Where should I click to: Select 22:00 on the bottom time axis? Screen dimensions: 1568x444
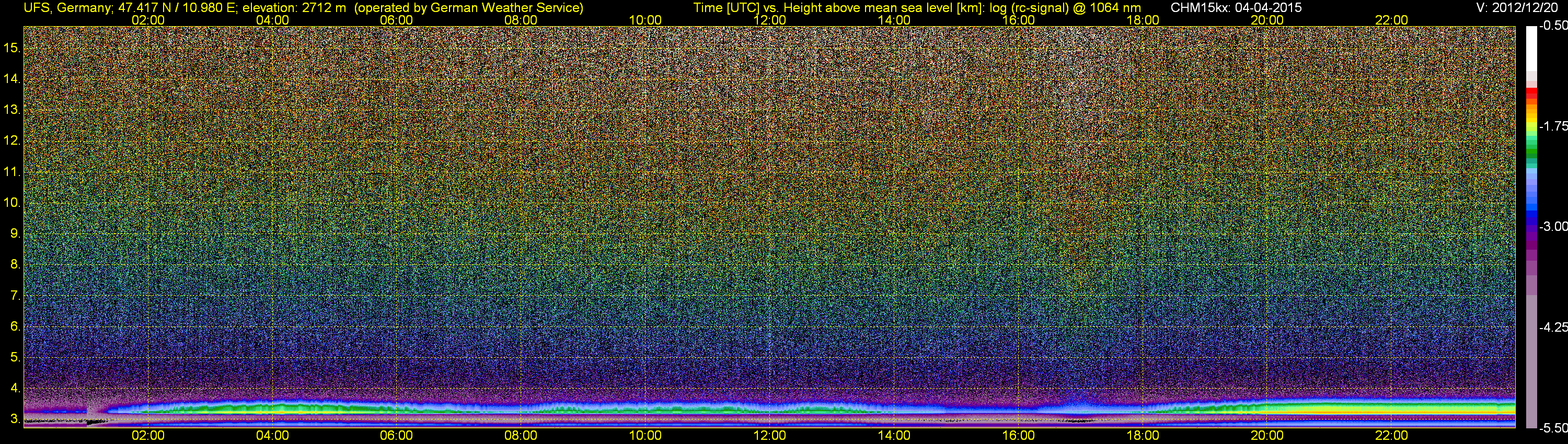click(x=1391, y=436)
